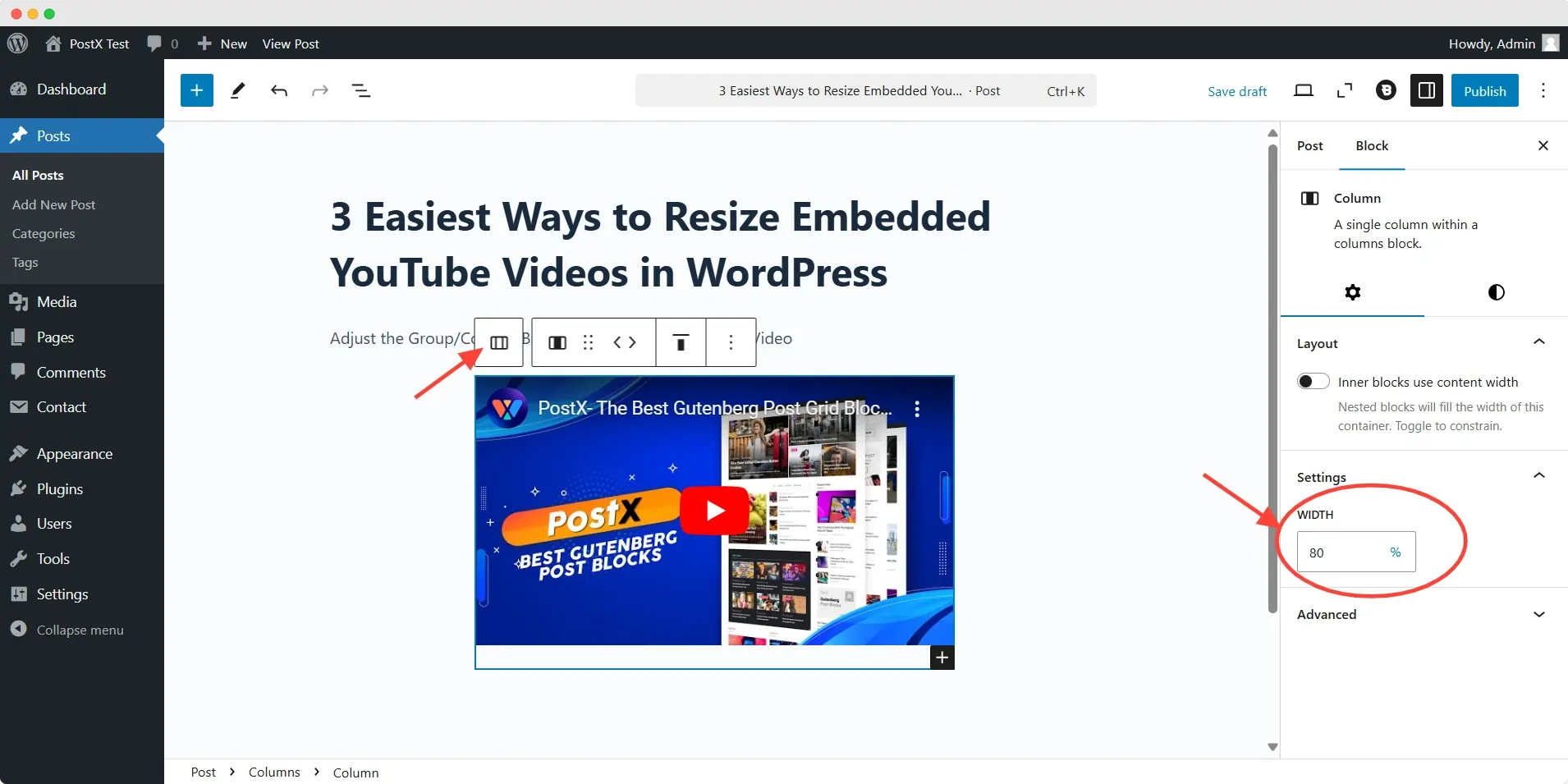Viewport: 1568px width, 784px height.
Task: Open Tags submenu item
Action: coord(25,262)
